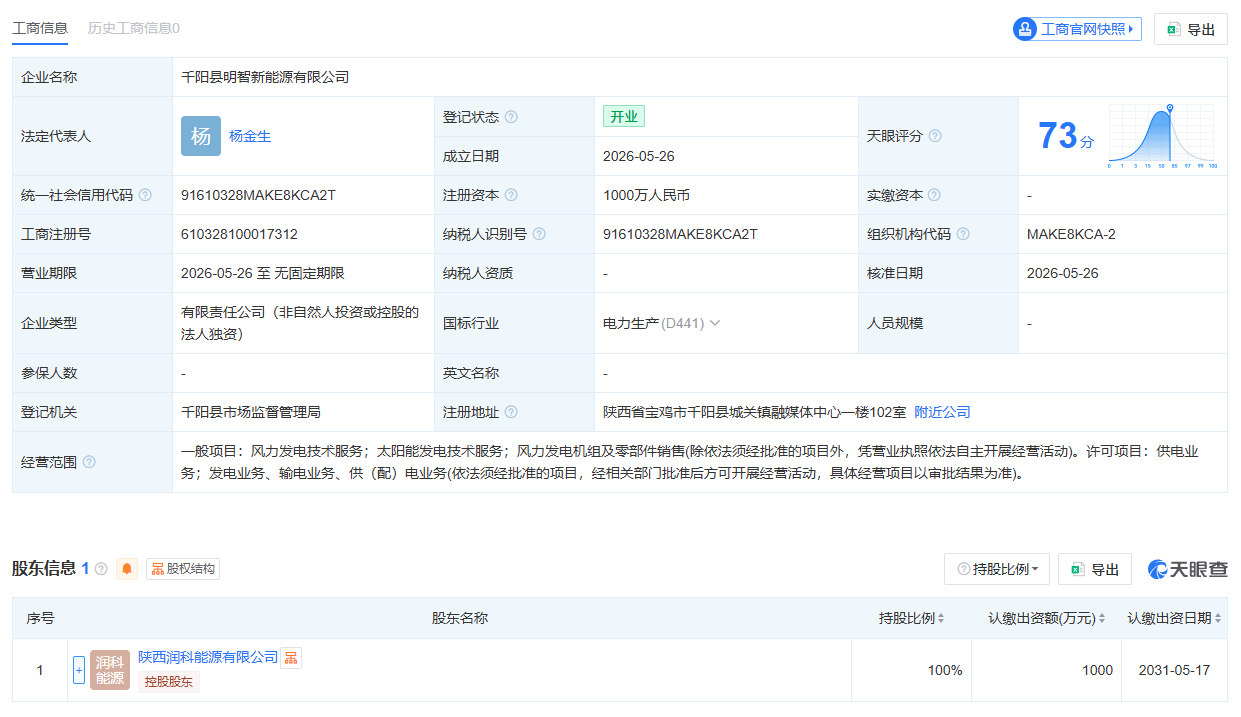Click help icon beside 纳税人识别号
This screenshot has height=717, width=1241.
pos(539,234)
